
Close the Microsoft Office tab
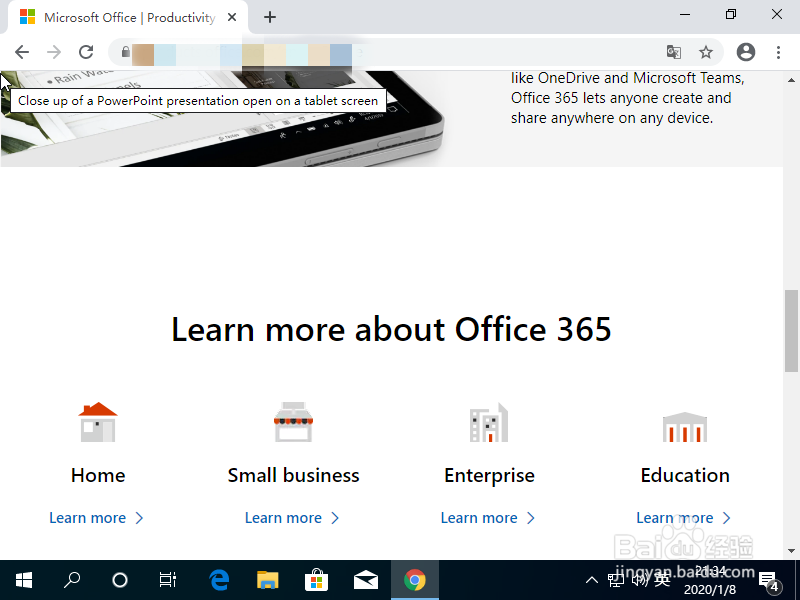tap(232, 17)
